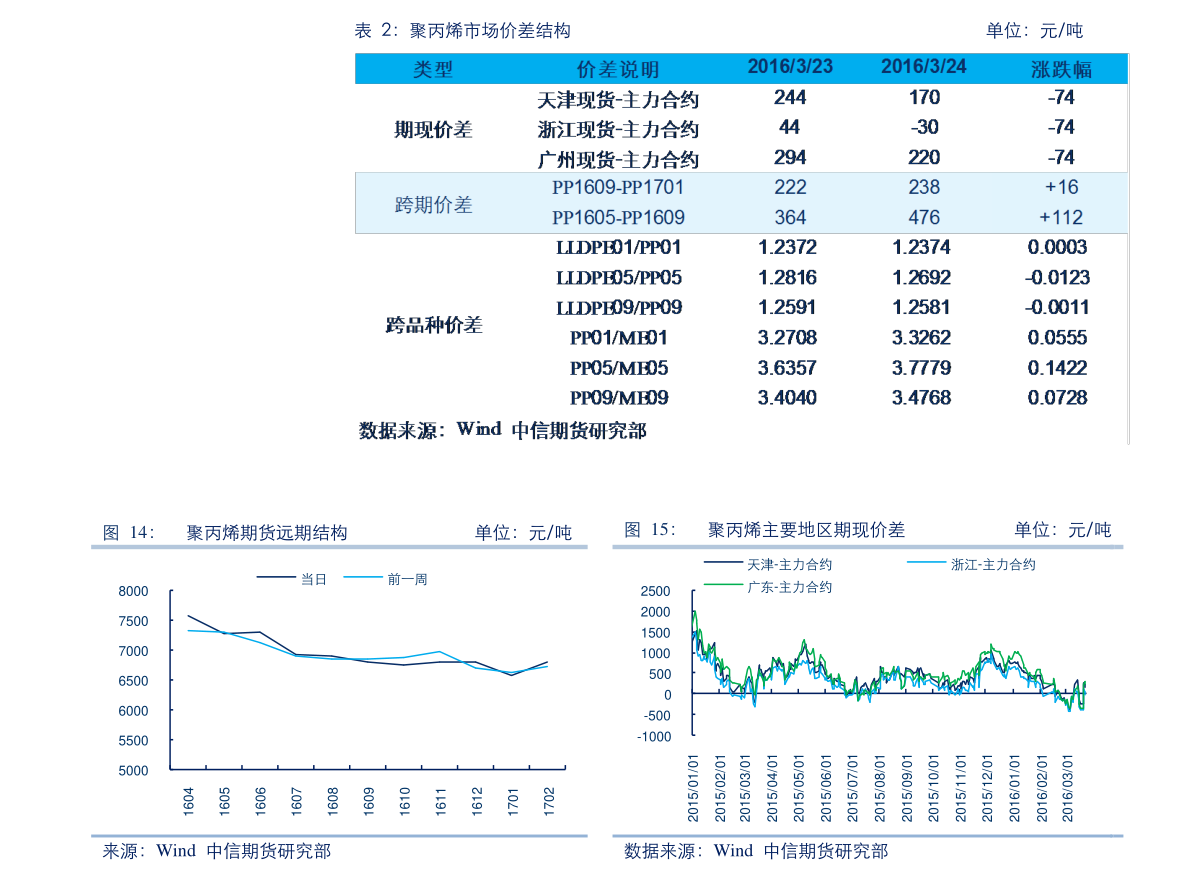Click the +112 change value
The width and height of the screenshot is (1191, 880).
(x=1061, y=217)
